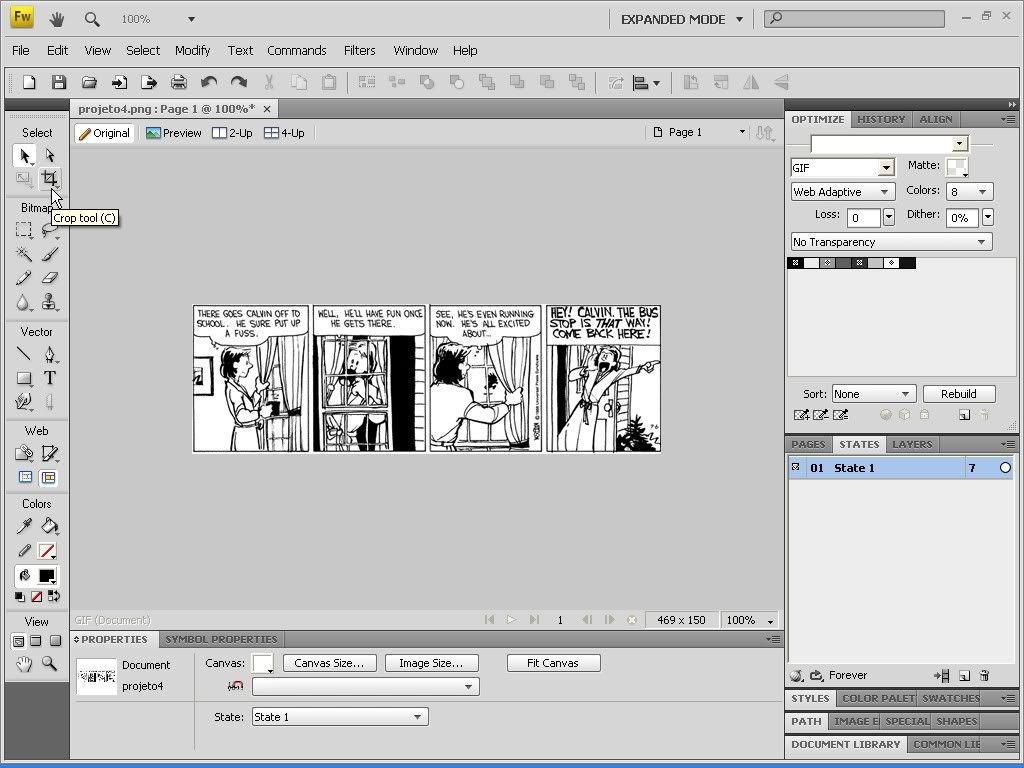Open the Sort dropdown
1024x768 pixels.
coord(874,394)
